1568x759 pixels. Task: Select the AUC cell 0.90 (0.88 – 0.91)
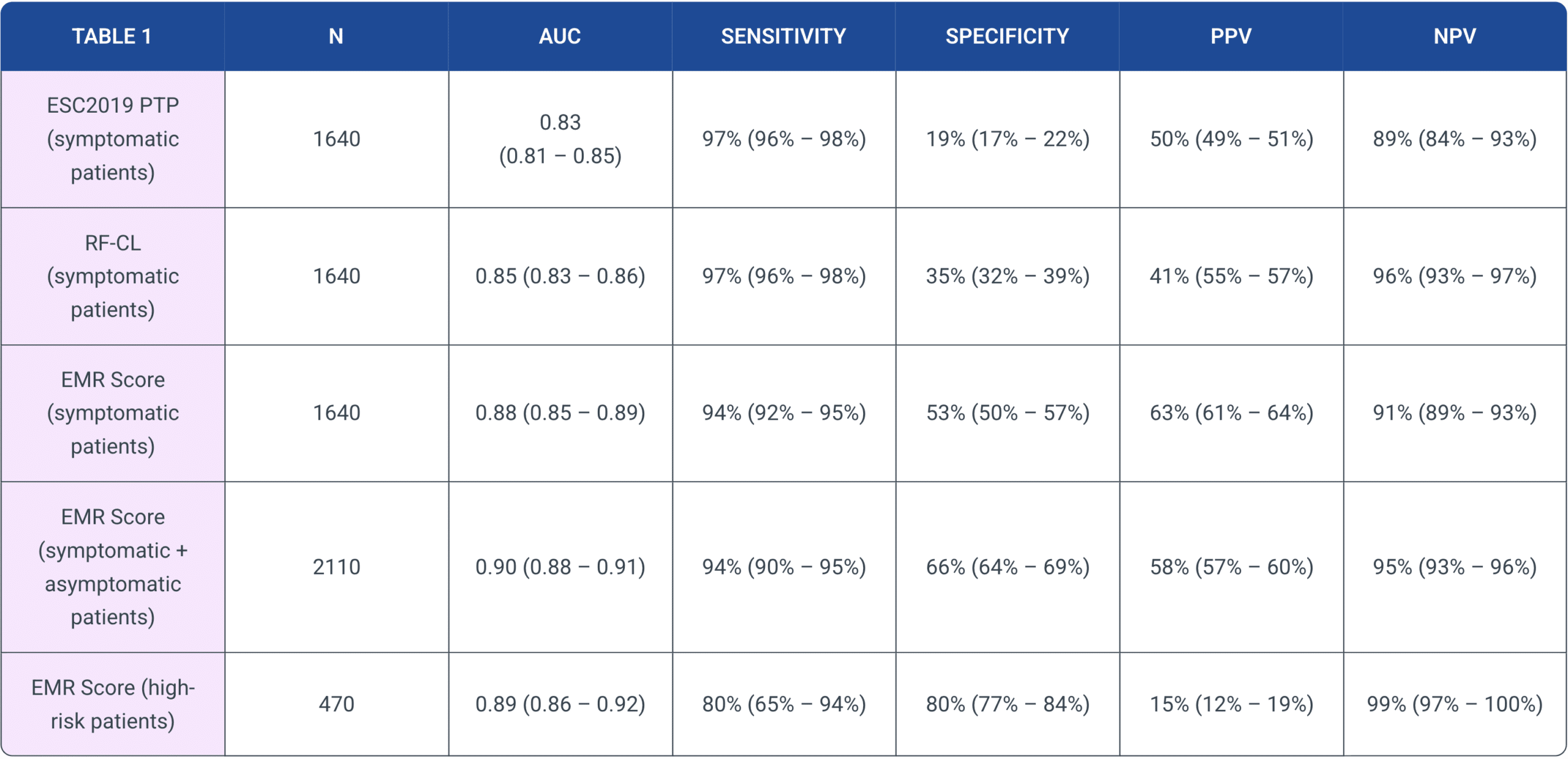pyautogui.click(x=560, y=567)
